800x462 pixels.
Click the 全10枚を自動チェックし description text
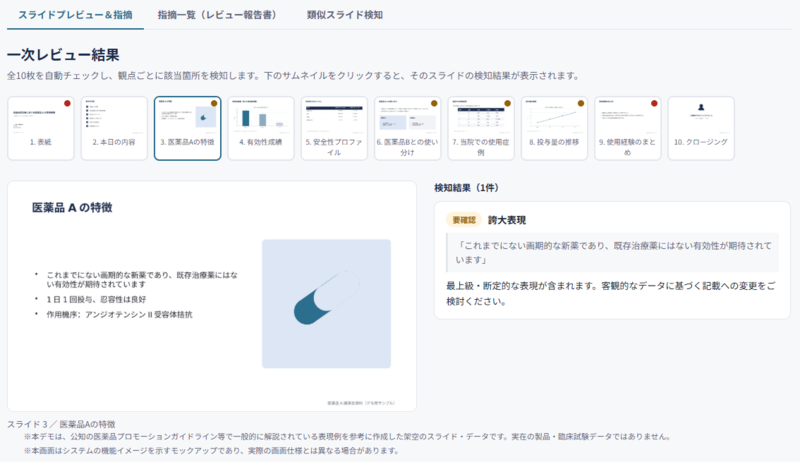tap(294, 76)
